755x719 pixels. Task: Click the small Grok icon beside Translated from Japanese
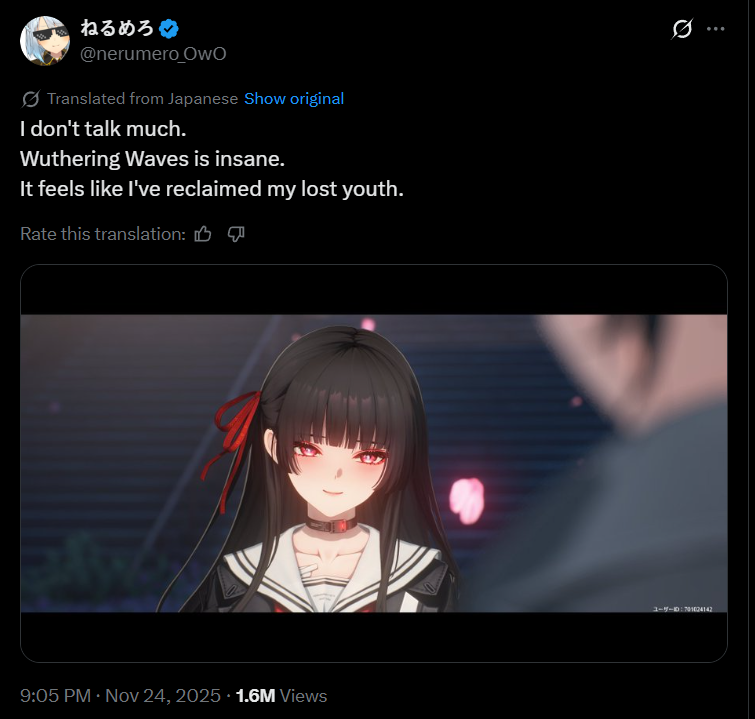[31, 99]
